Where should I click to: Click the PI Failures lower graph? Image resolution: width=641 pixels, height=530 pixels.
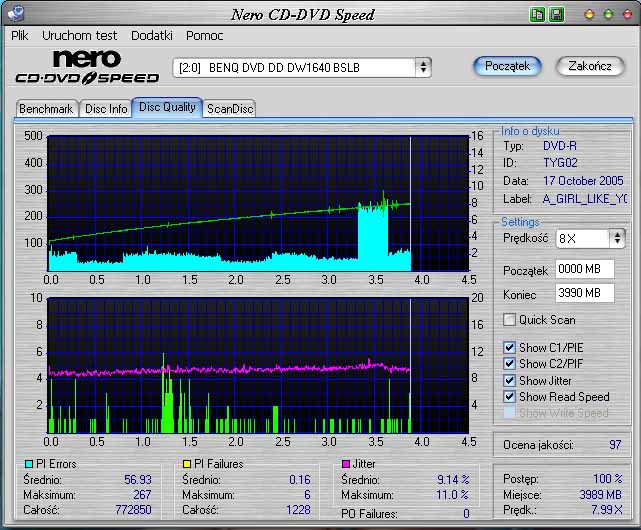258,365
